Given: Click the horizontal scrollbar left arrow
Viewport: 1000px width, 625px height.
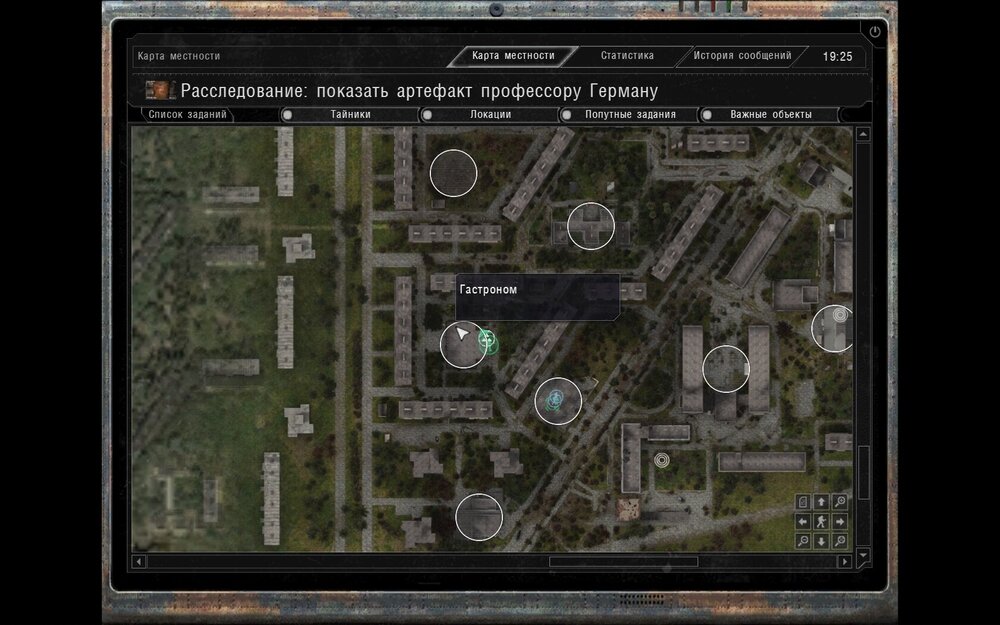Looking at the screenshot, I should coord(139,561).
